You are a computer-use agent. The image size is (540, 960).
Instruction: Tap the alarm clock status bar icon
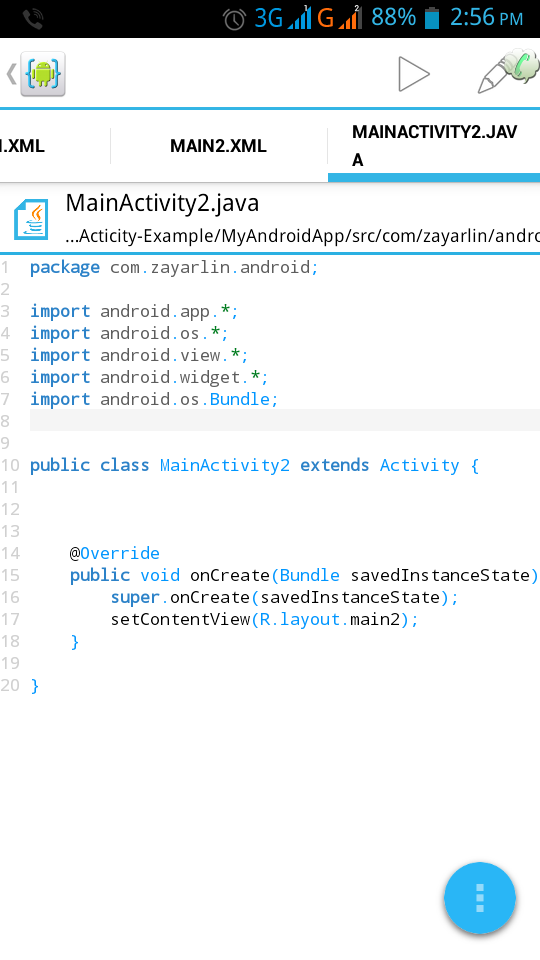click(234, 19)
